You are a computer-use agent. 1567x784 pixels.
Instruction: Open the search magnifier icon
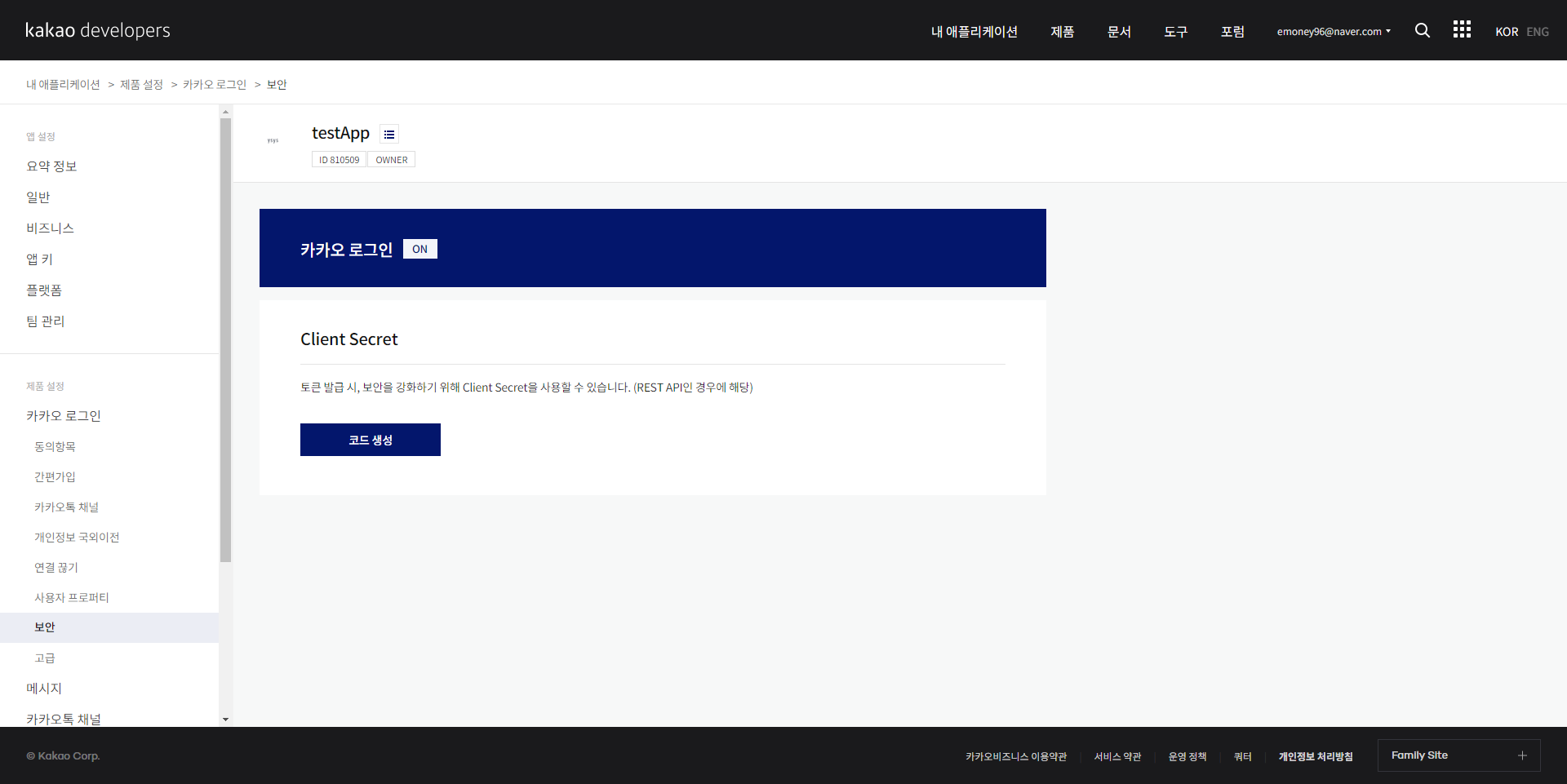point(1423,30)
